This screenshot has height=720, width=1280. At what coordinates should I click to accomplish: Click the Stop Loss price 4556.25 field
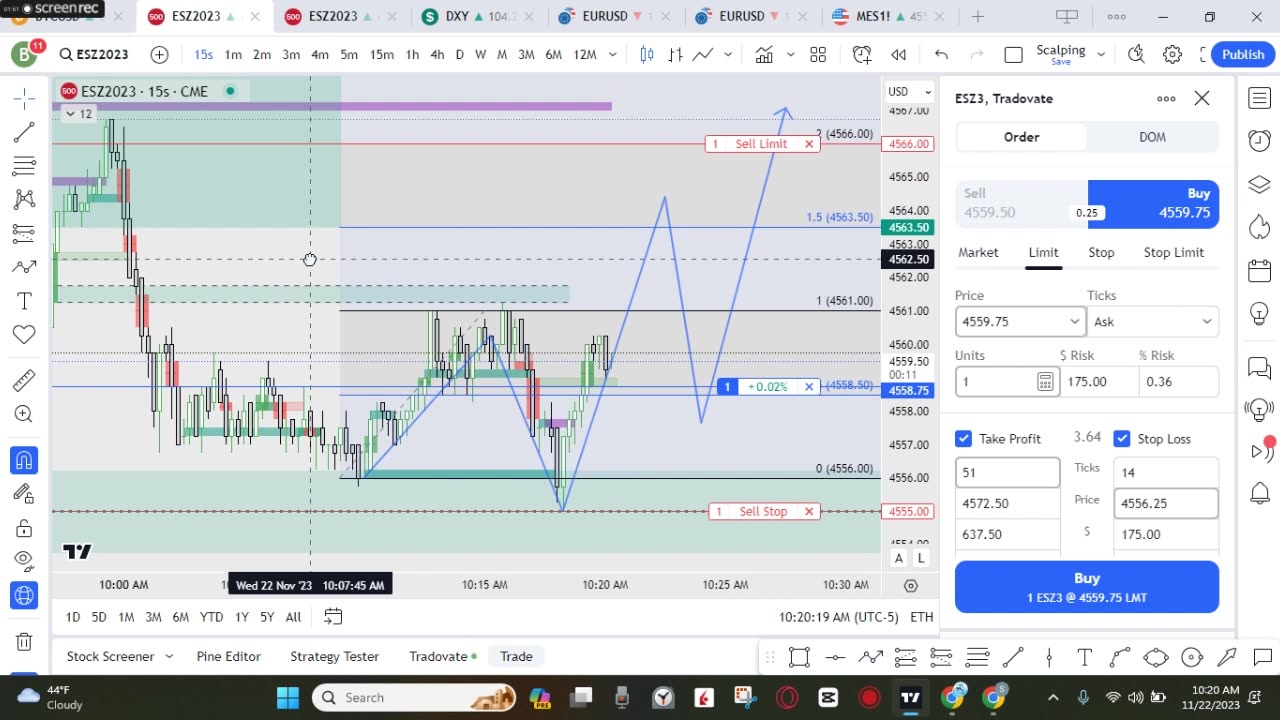1166,504
